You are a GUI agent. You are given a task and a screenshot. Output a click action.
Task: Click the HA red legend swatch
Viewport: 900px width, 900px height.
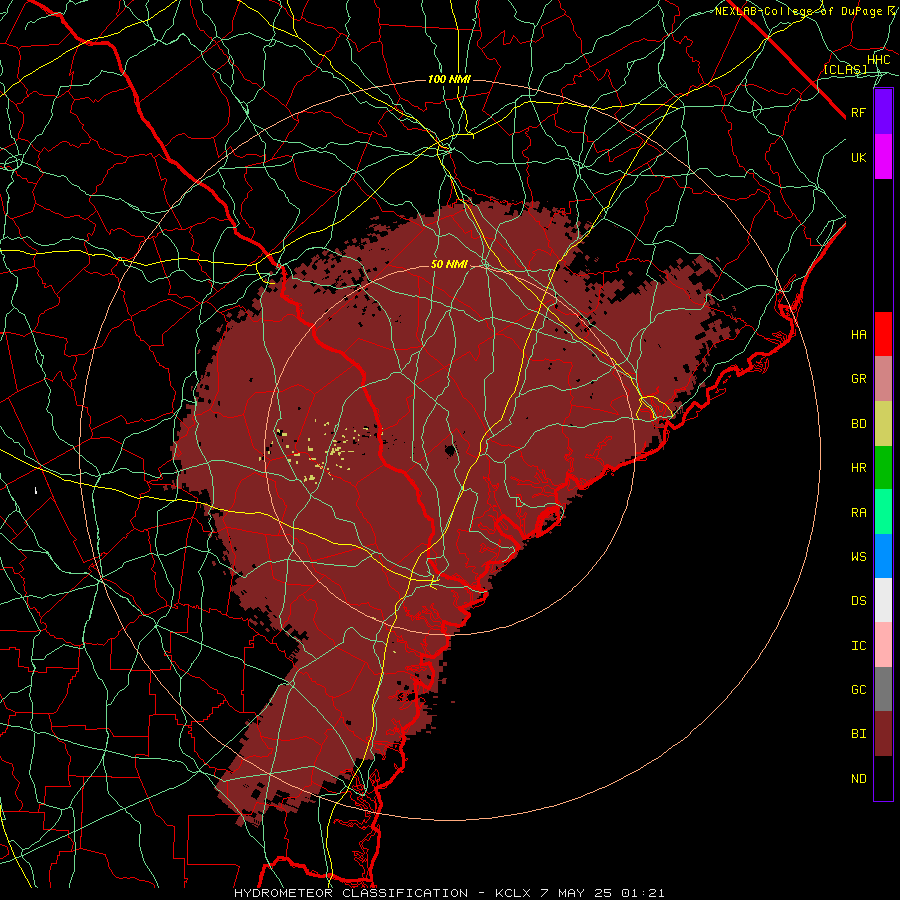(883, 334)
